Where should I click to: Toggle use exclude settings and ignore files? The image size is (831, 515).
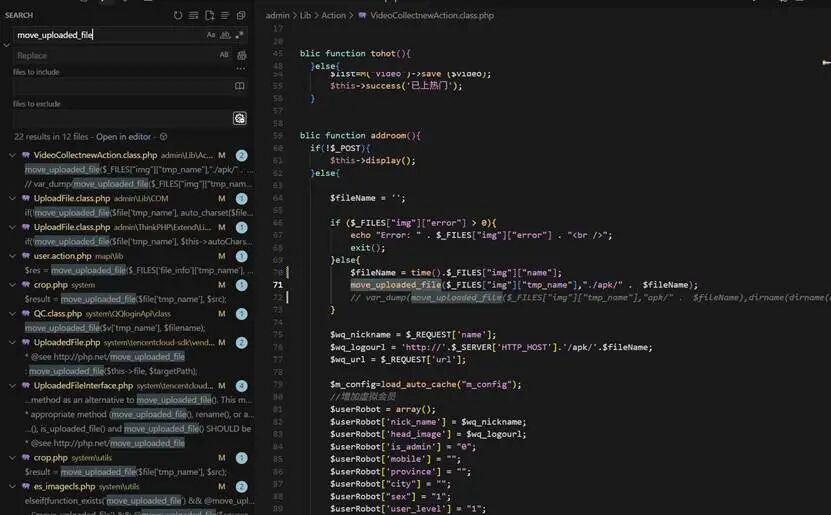click(240, 118)
